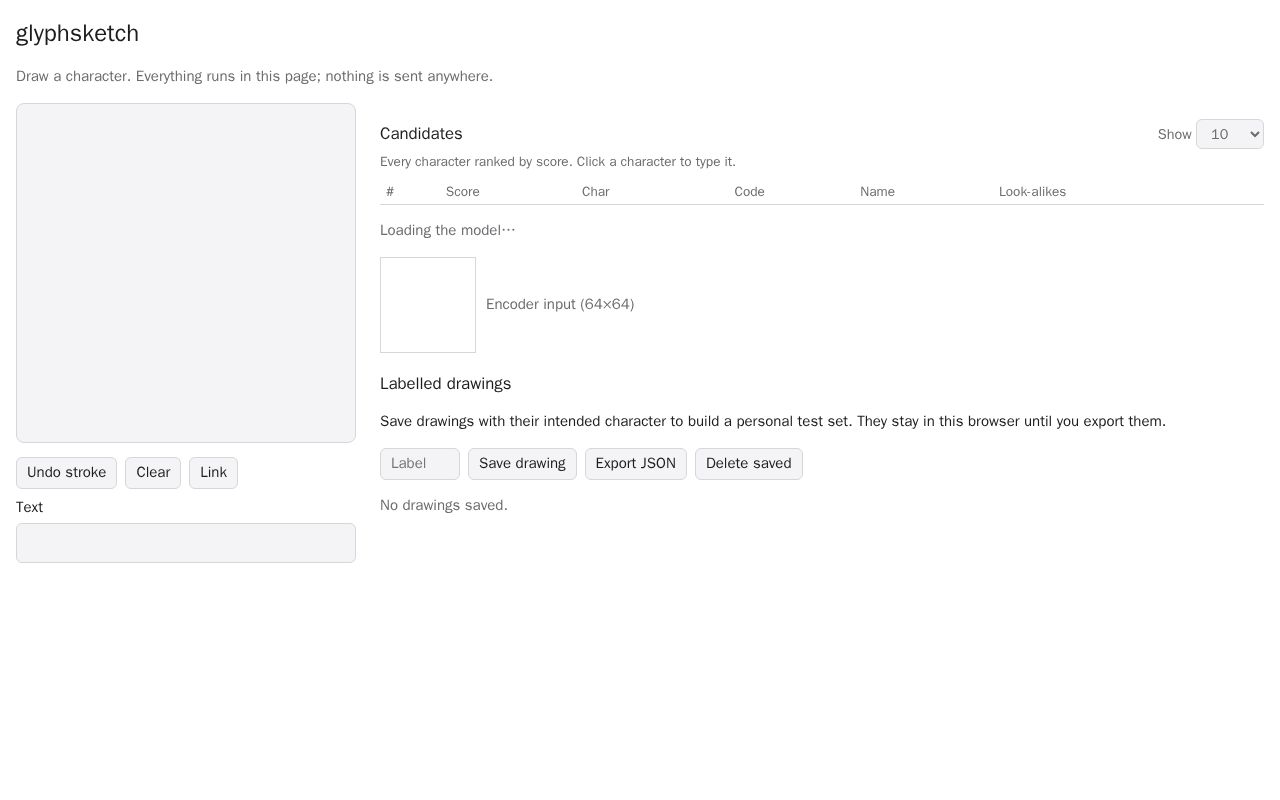Click the glyphsketch page title
1280x800 pixels.
click(x=77, y=34)
